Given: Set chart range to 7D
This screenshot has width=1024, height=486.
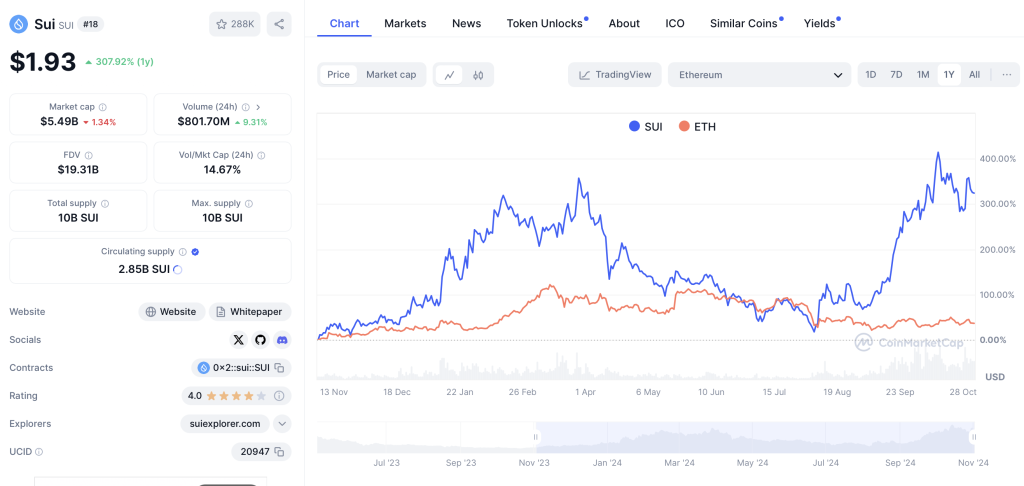Looking at the screenshot, I should pos(896,74).
